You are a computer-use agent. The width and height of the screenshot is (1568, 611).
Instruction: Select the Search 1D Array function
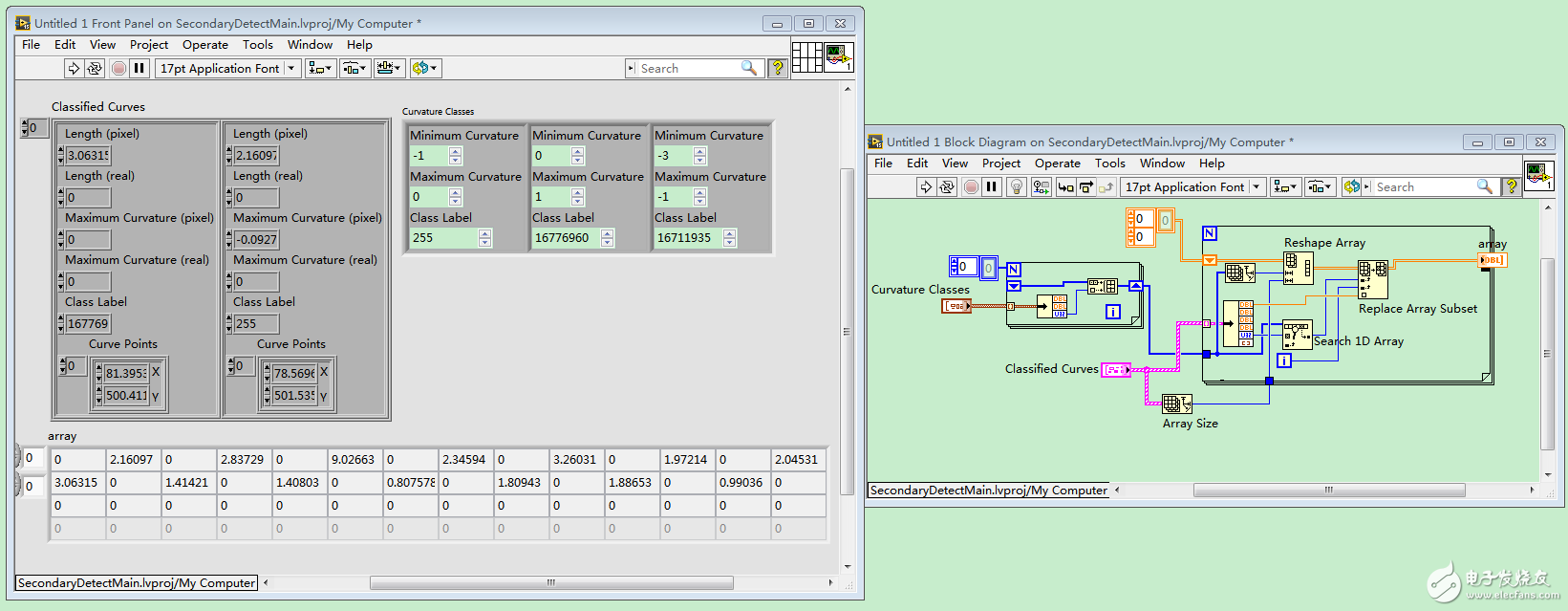pyautogui.click(x=1297, y=336)
